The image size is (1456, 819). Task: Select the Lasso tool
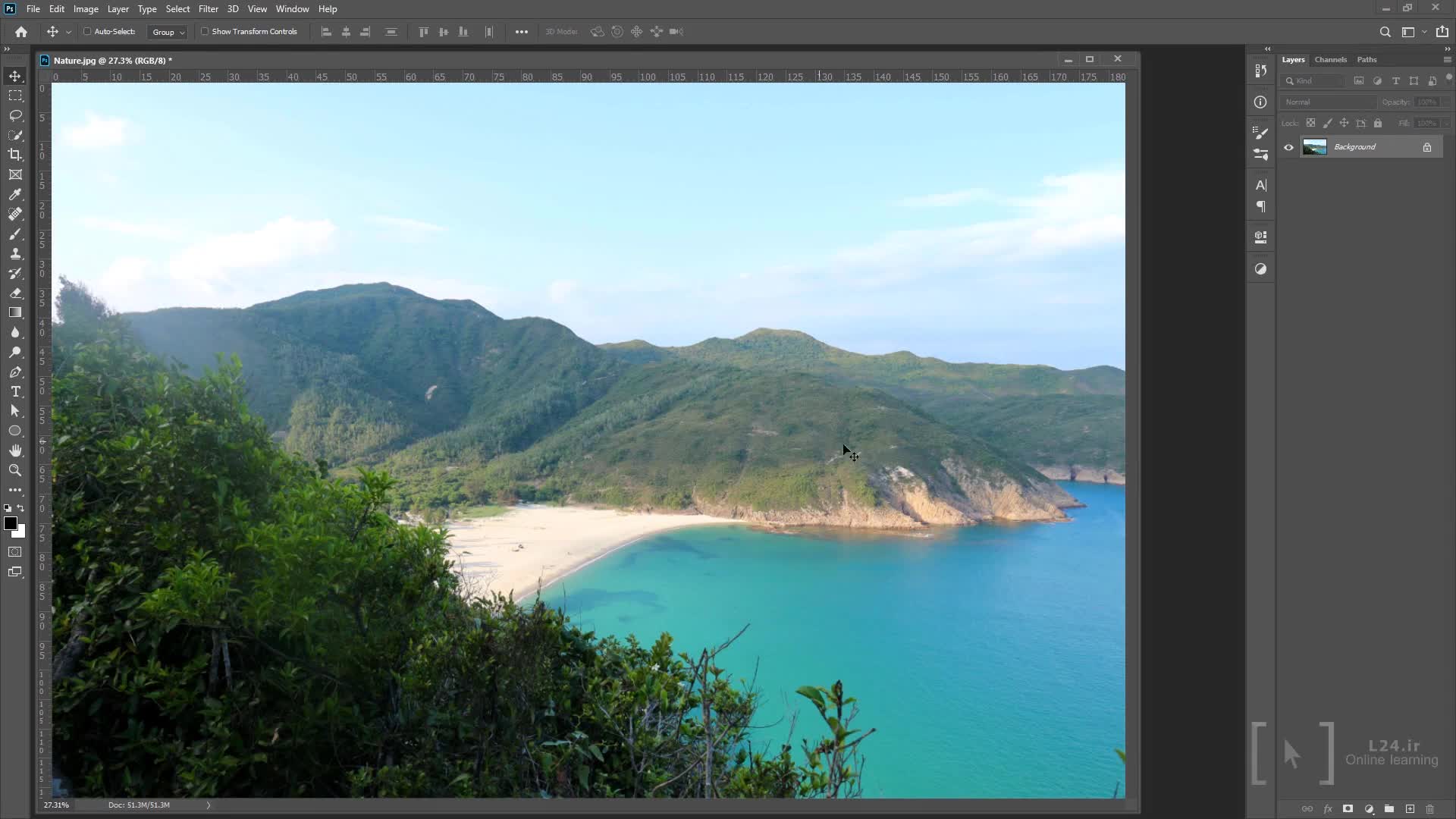pos(15,115)
